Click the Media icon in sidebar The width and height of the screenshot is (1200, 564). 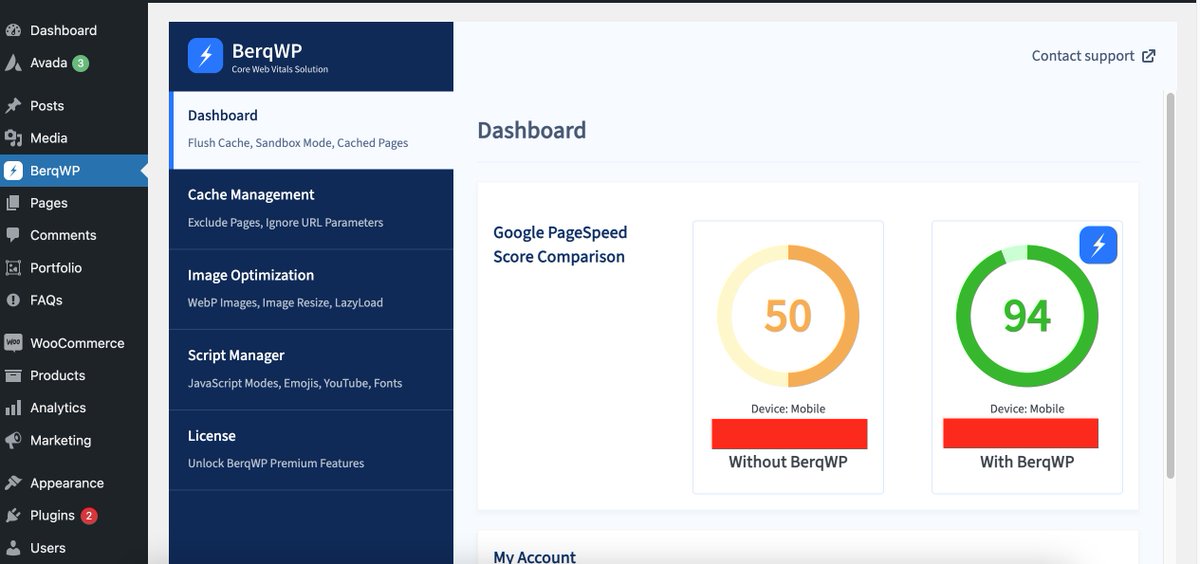click(13, 138)
